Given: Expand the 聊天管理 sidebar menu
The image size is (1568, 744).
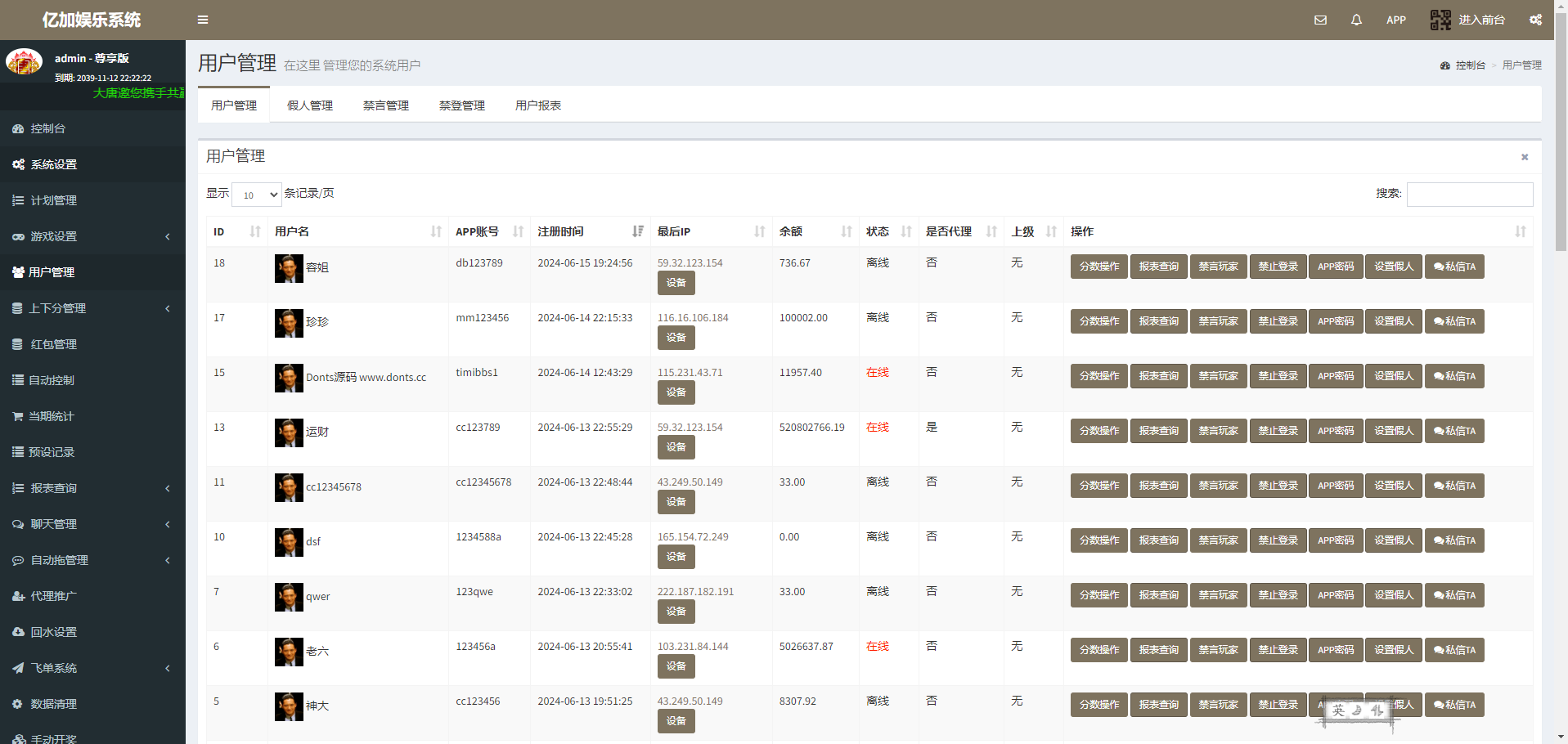Looking at the screenshot, I should pos(92,524).
